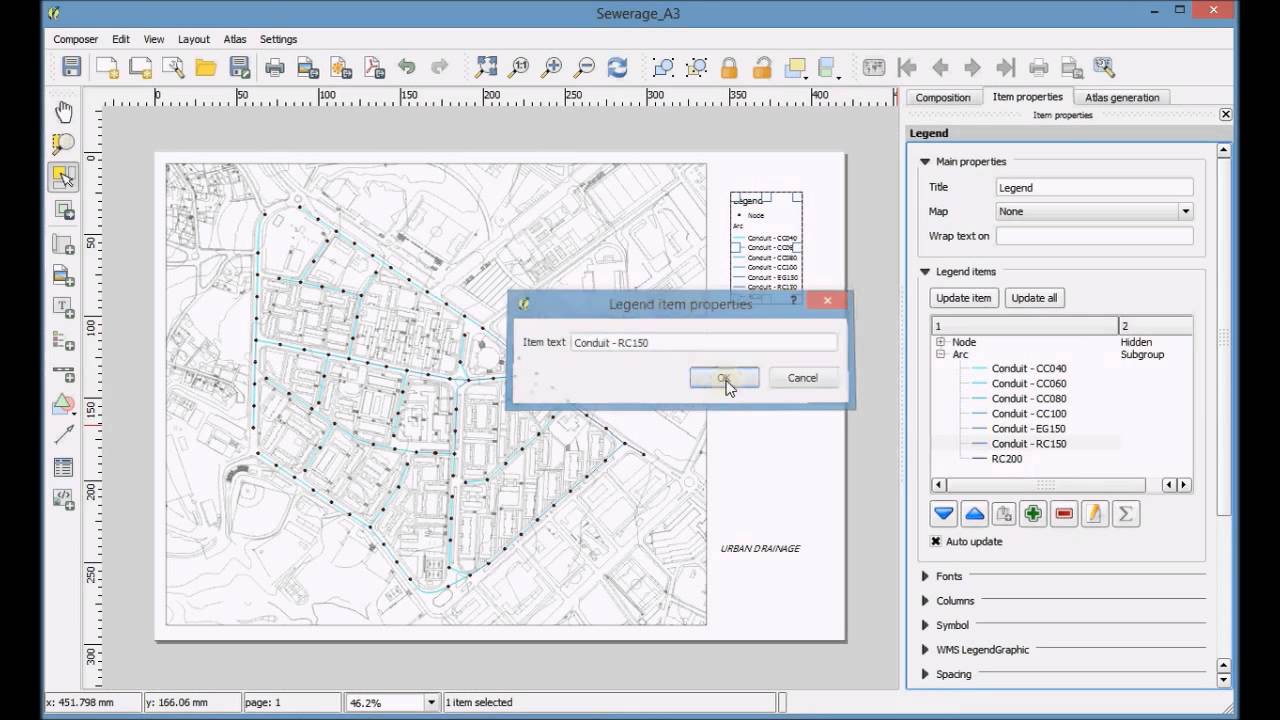Go to first atlas feature
Screen dimensions: 1280x720
(907, 67)
